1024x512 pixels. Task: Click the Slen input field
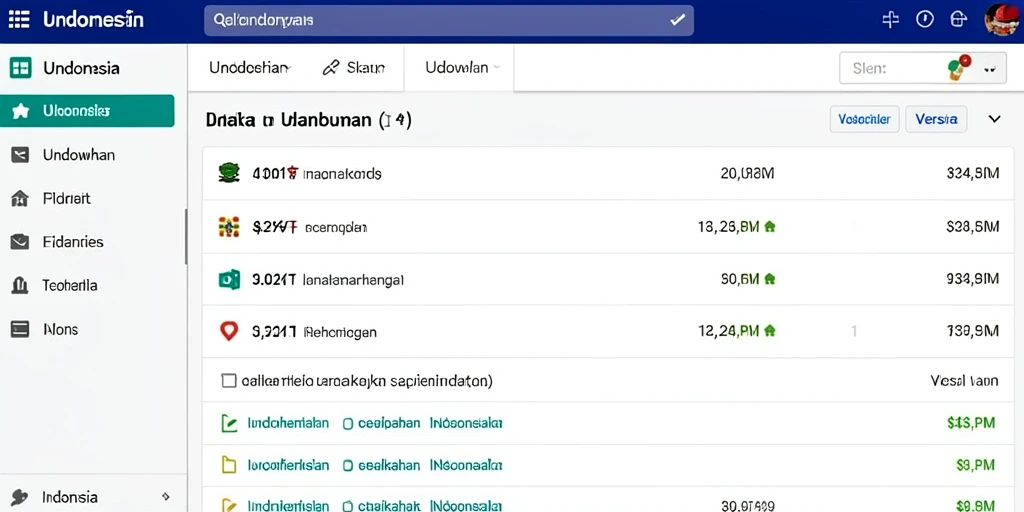coord(922,68)
